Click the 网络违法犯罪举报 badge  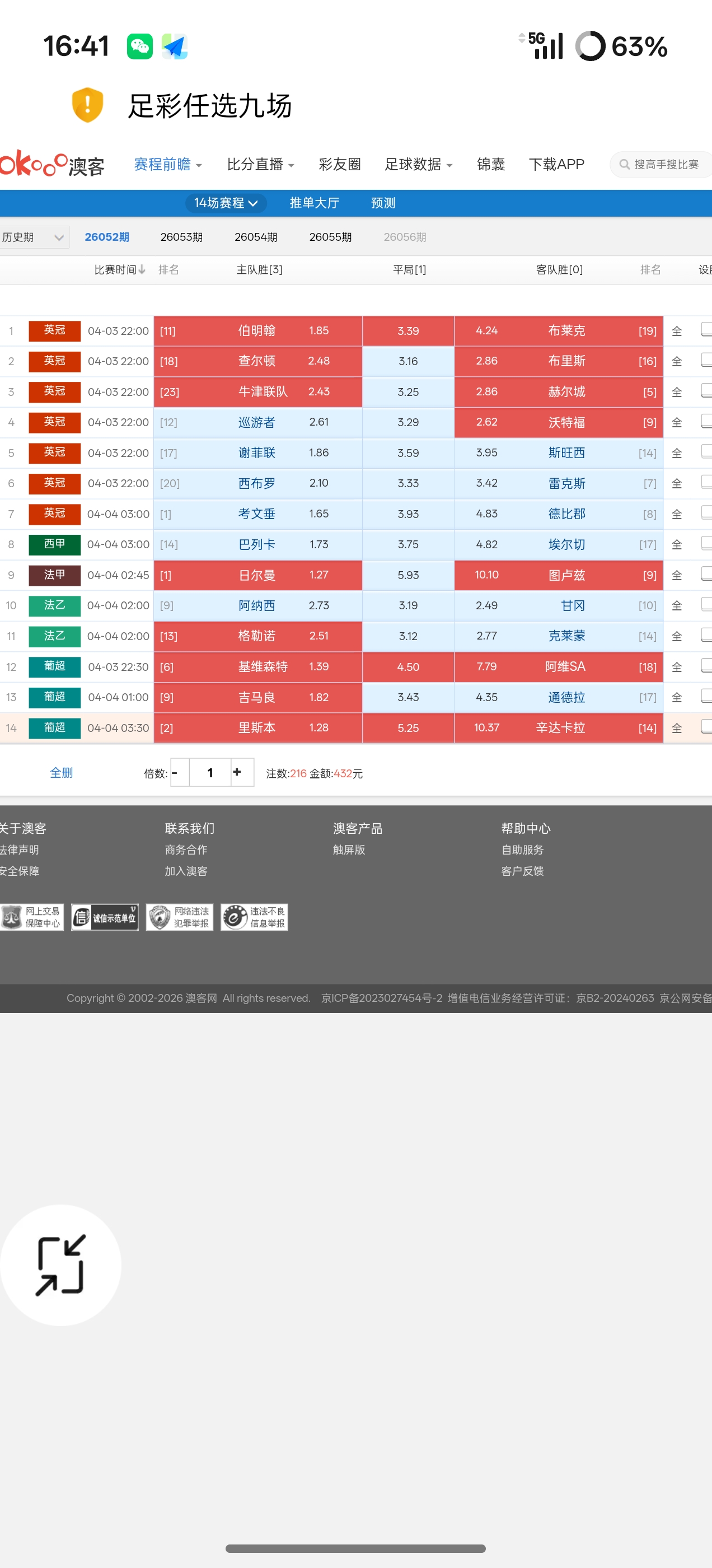(180, 917)
